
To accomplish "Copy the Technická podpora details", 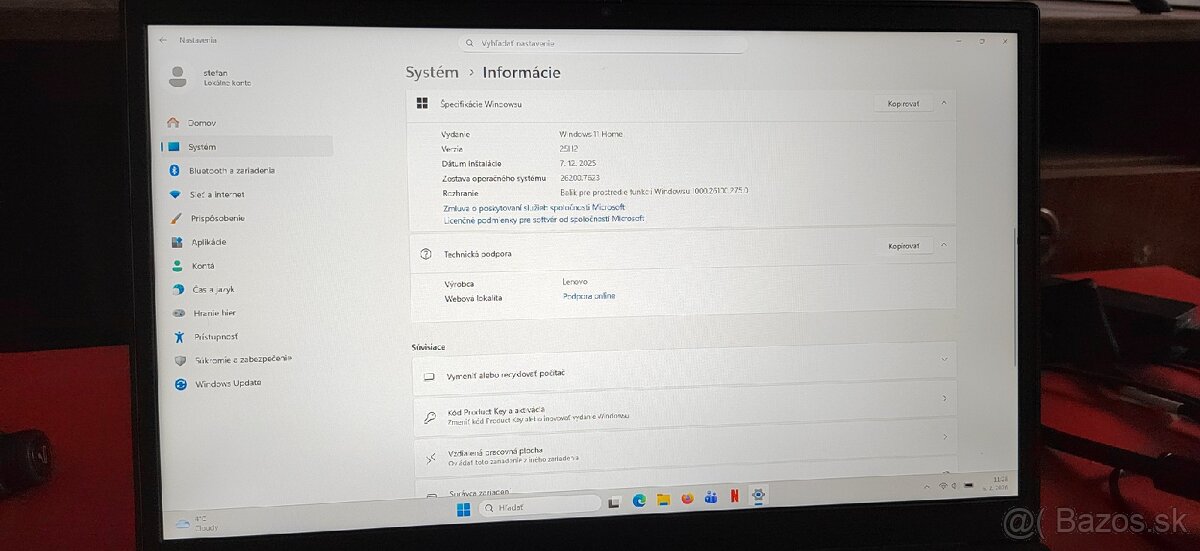I will (903, 245).
